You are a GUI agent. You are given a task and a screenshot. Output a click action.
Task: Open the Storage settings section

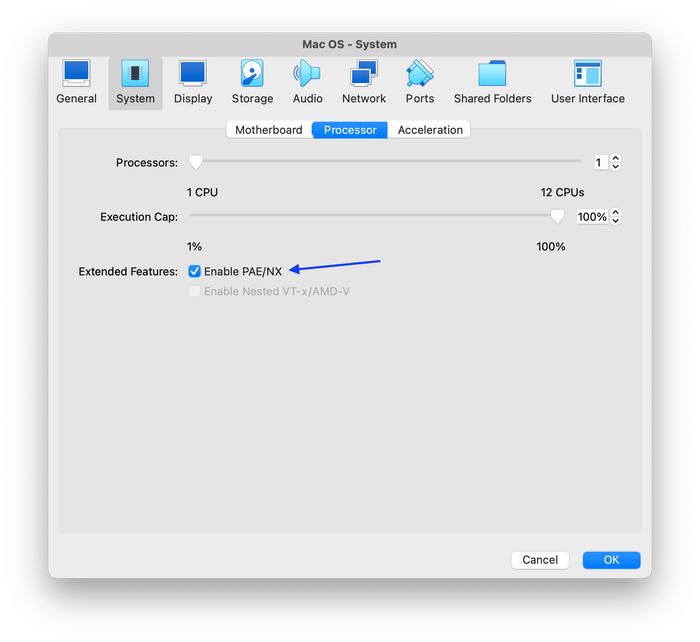tap(252, 83)
